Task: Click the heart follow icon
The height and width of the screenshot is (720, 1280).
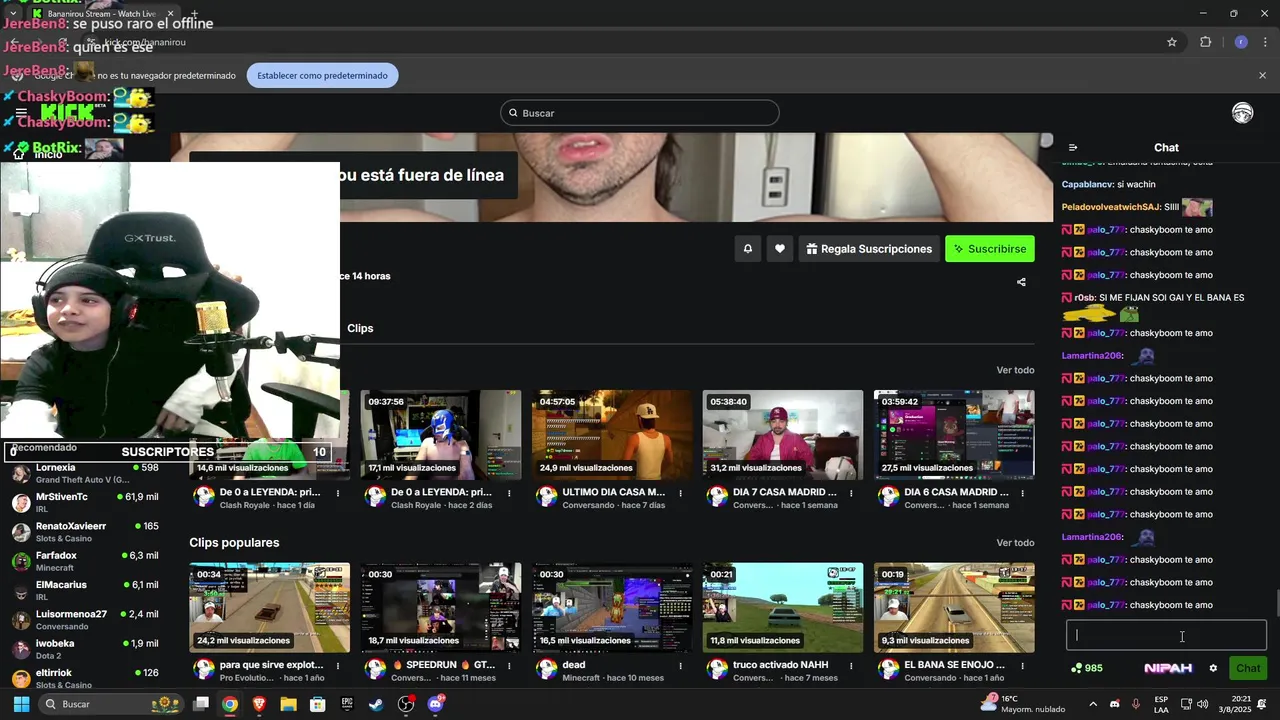Action: [x=780, y=249]
